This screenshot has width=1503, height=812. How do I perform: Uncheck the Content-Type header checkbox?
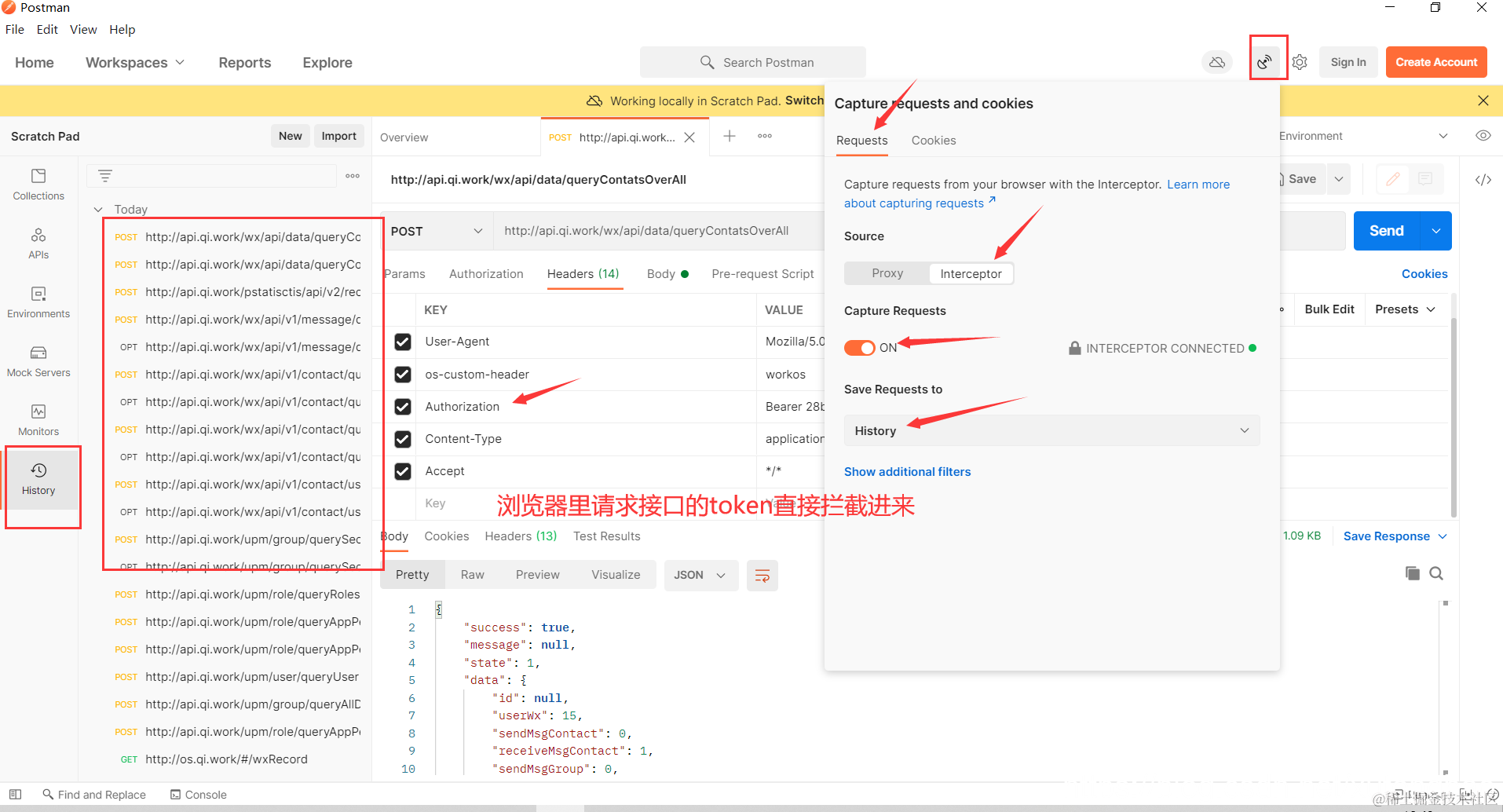(403, 439)
